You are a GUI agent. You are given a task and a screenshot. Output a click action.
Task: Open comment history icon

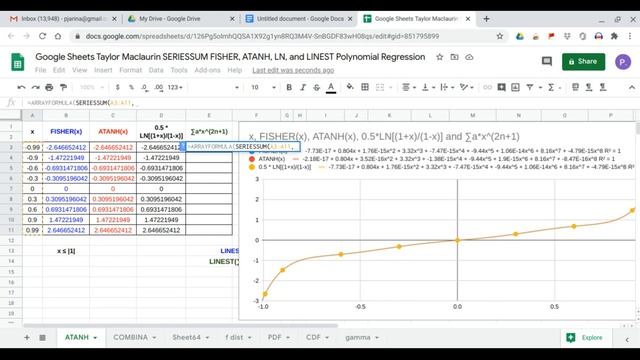547,62
